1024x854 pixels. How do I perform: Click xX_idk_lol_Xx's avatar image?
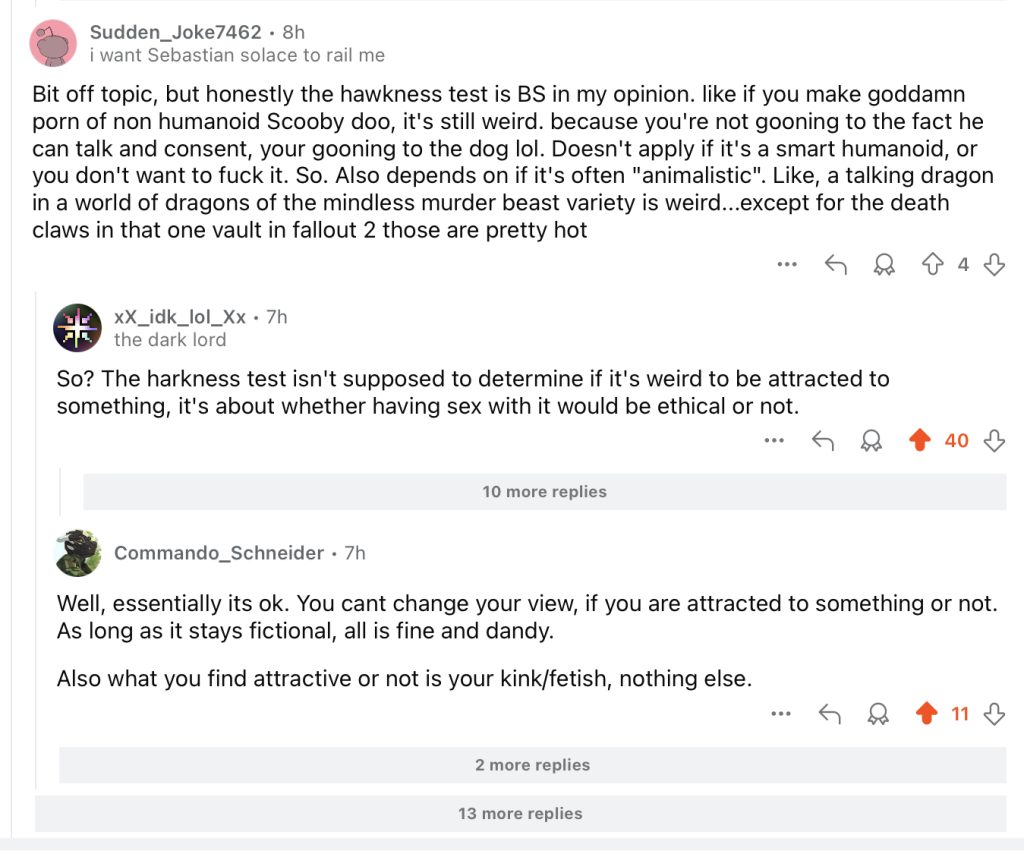[77, 327]
